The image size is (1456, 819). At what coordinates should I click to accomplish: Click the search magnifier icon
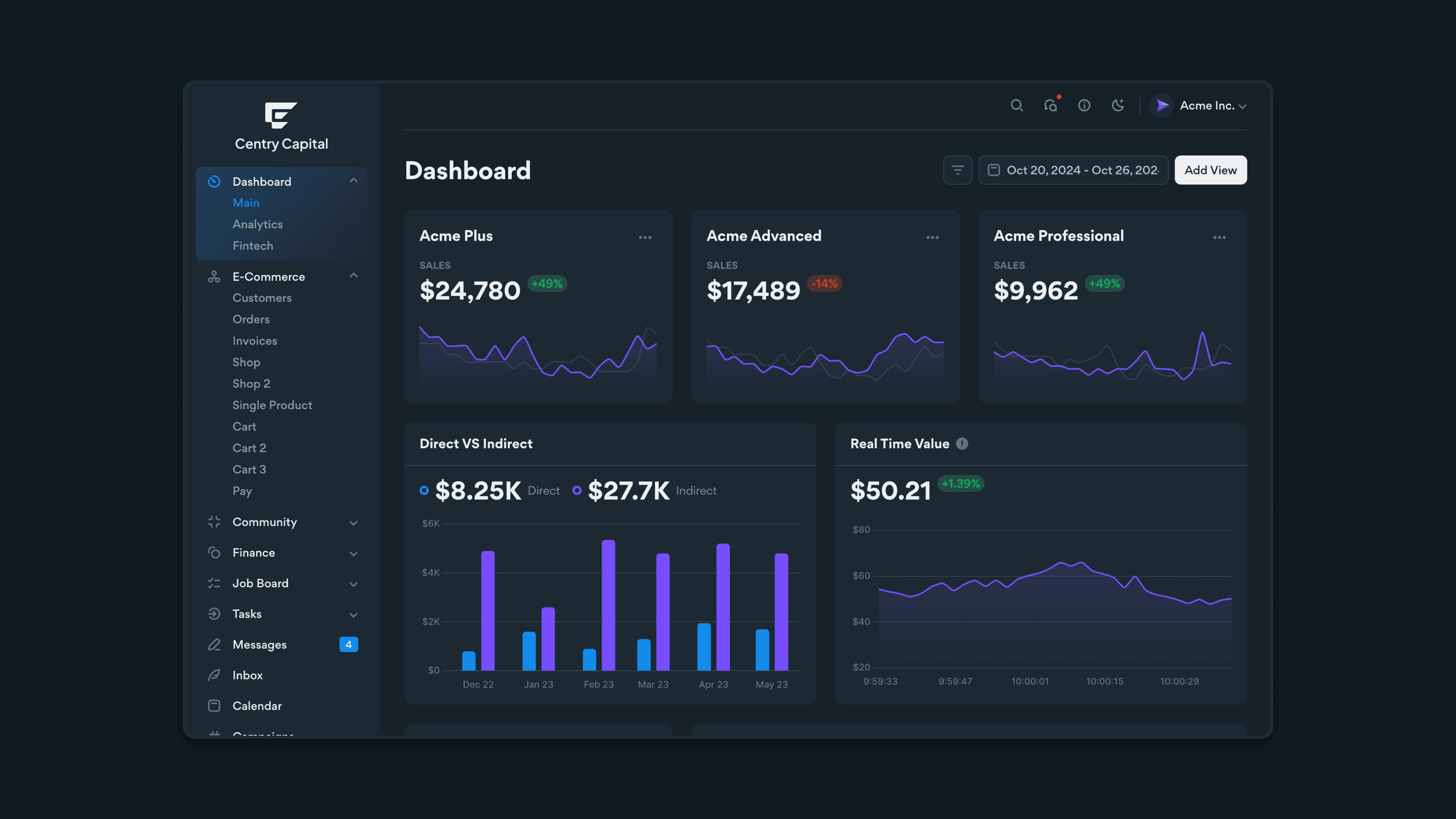click(1016, 106)
